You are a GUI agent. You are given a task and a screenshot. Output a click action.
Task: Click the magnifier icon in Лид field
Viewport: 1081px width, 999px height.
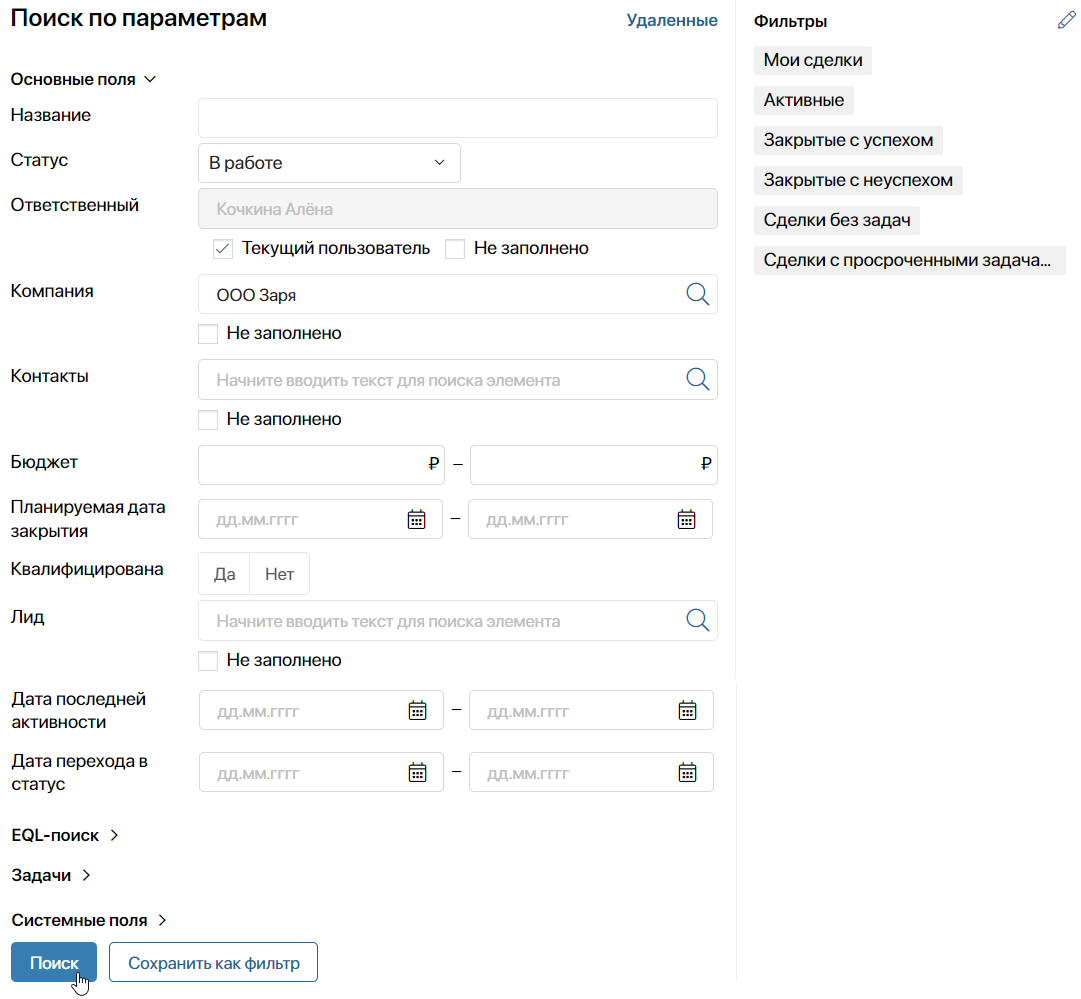point(698,620)
